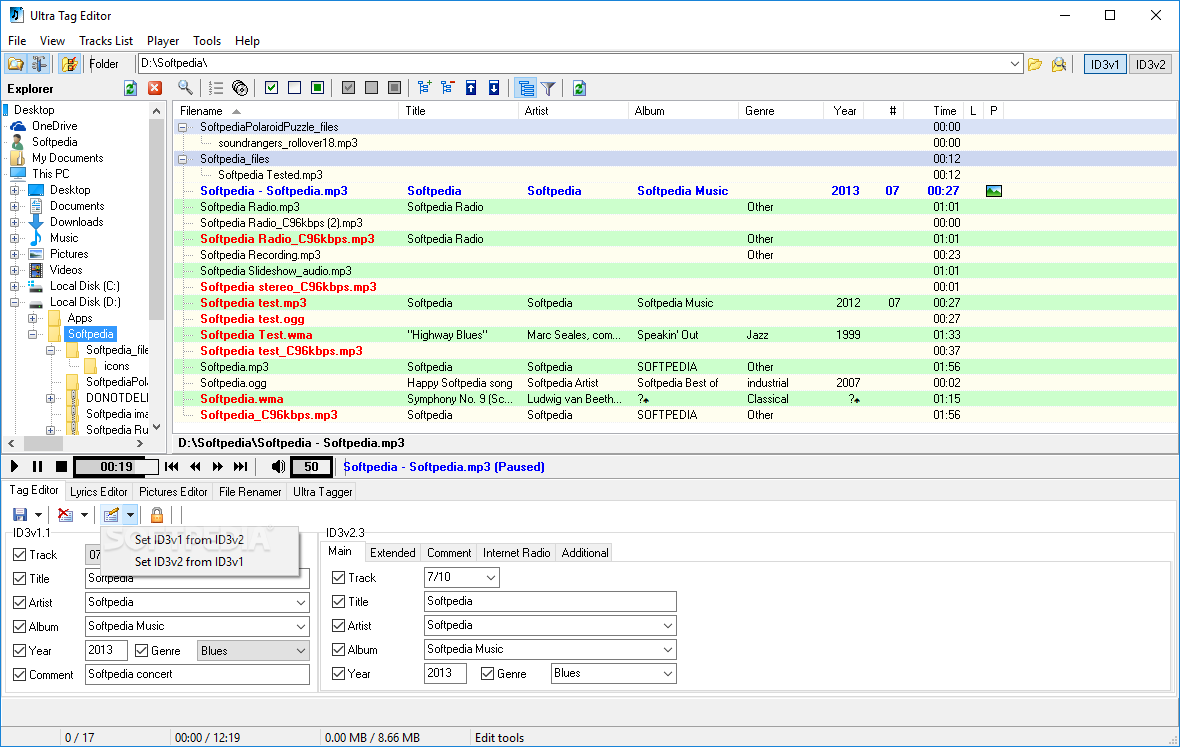The image size is (1180, 747).
Task: Toggle the ID3v1 view button
Action: click(x=1105, y=65)
